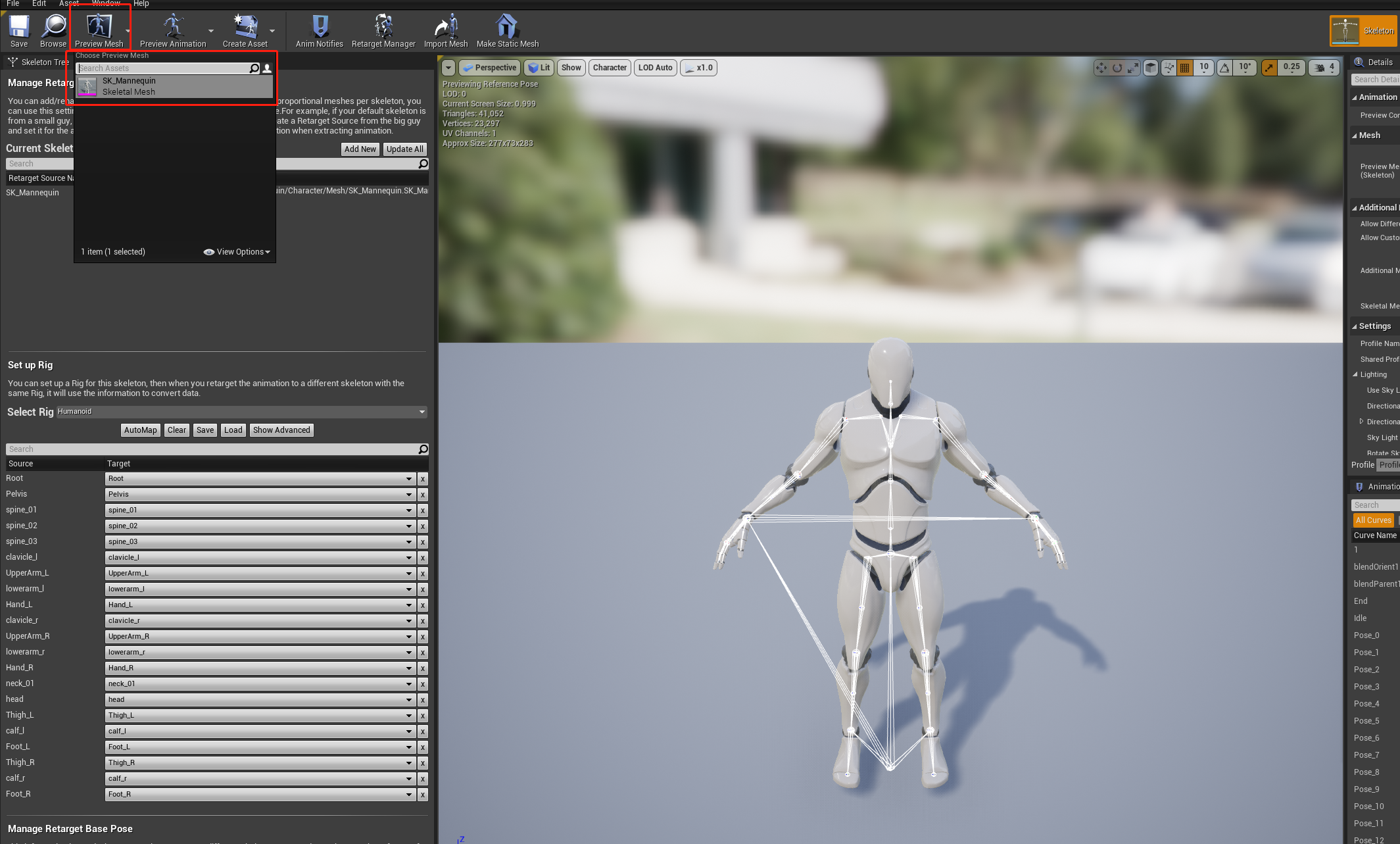Open the Edit menu

pyautogui.click(x=39, y=4)
